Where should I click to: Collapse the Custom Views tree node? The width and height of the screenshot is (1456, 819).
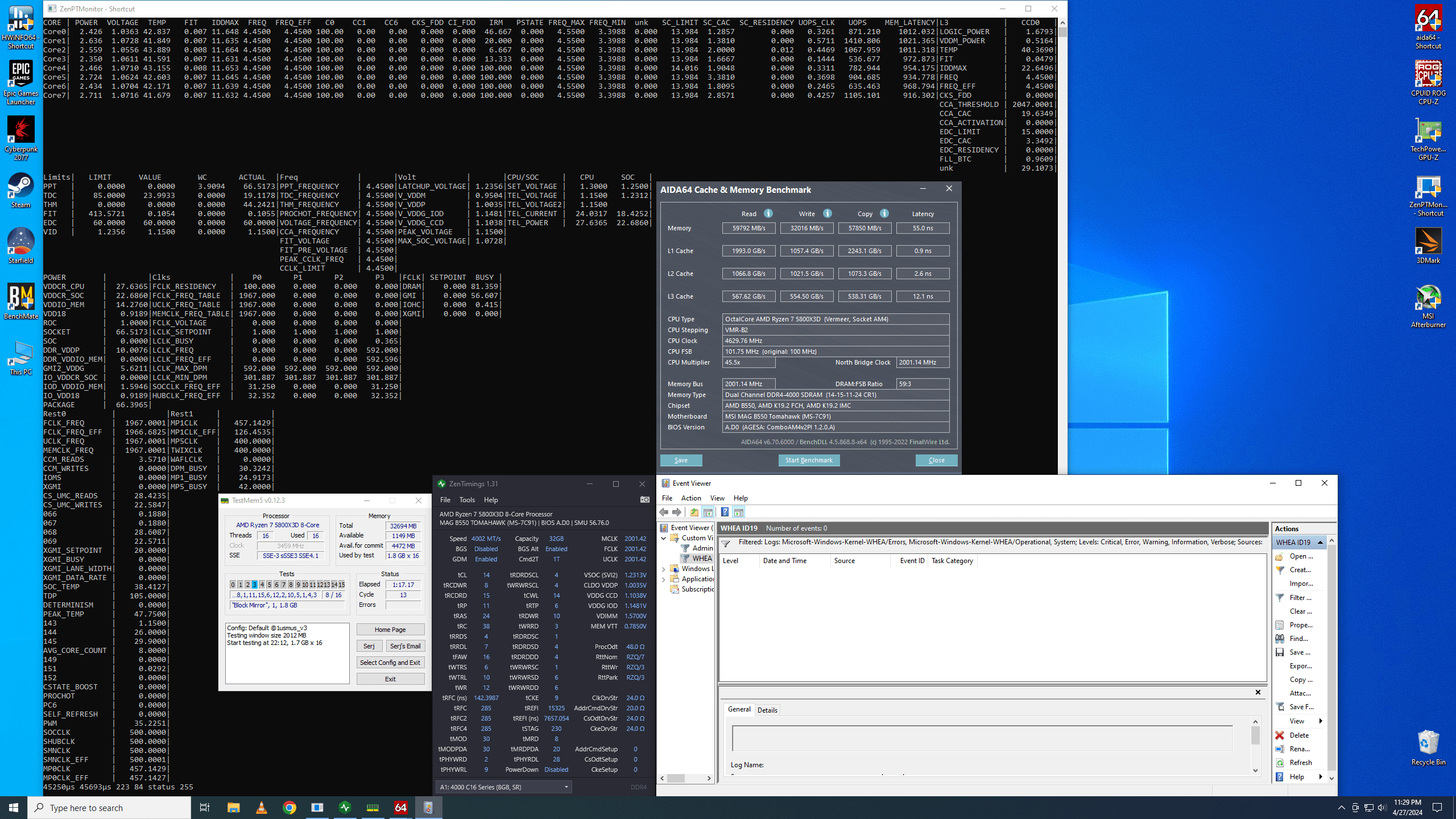click(664, 538)
